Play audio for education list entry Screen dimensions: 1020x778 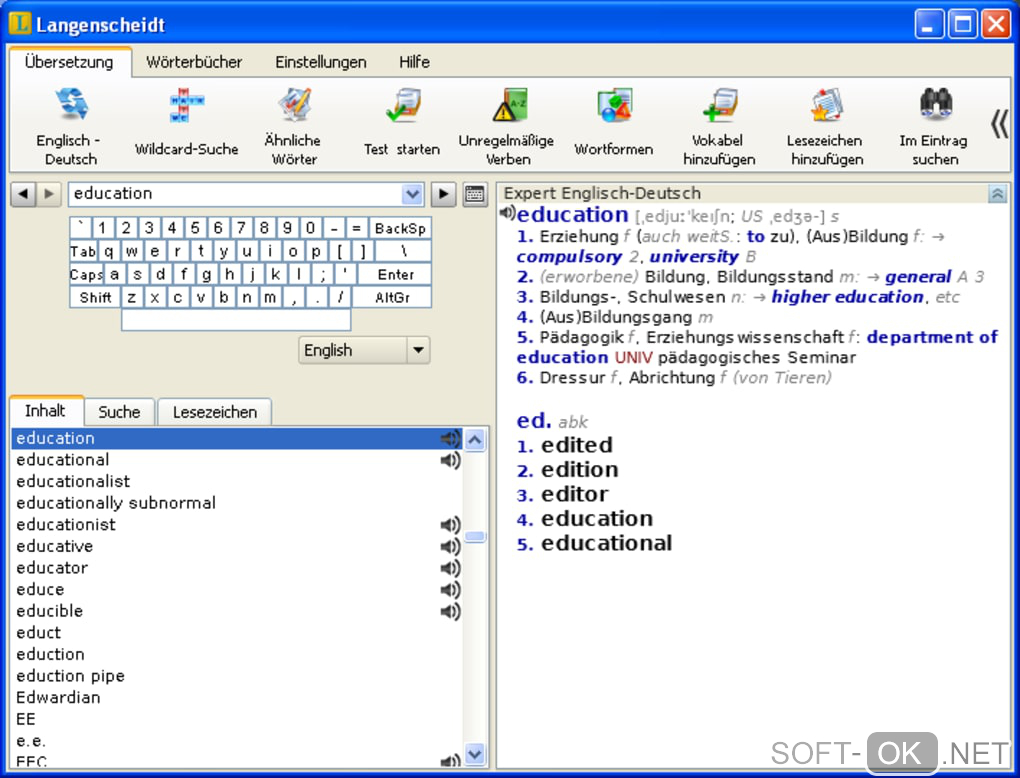pos(451,438)
